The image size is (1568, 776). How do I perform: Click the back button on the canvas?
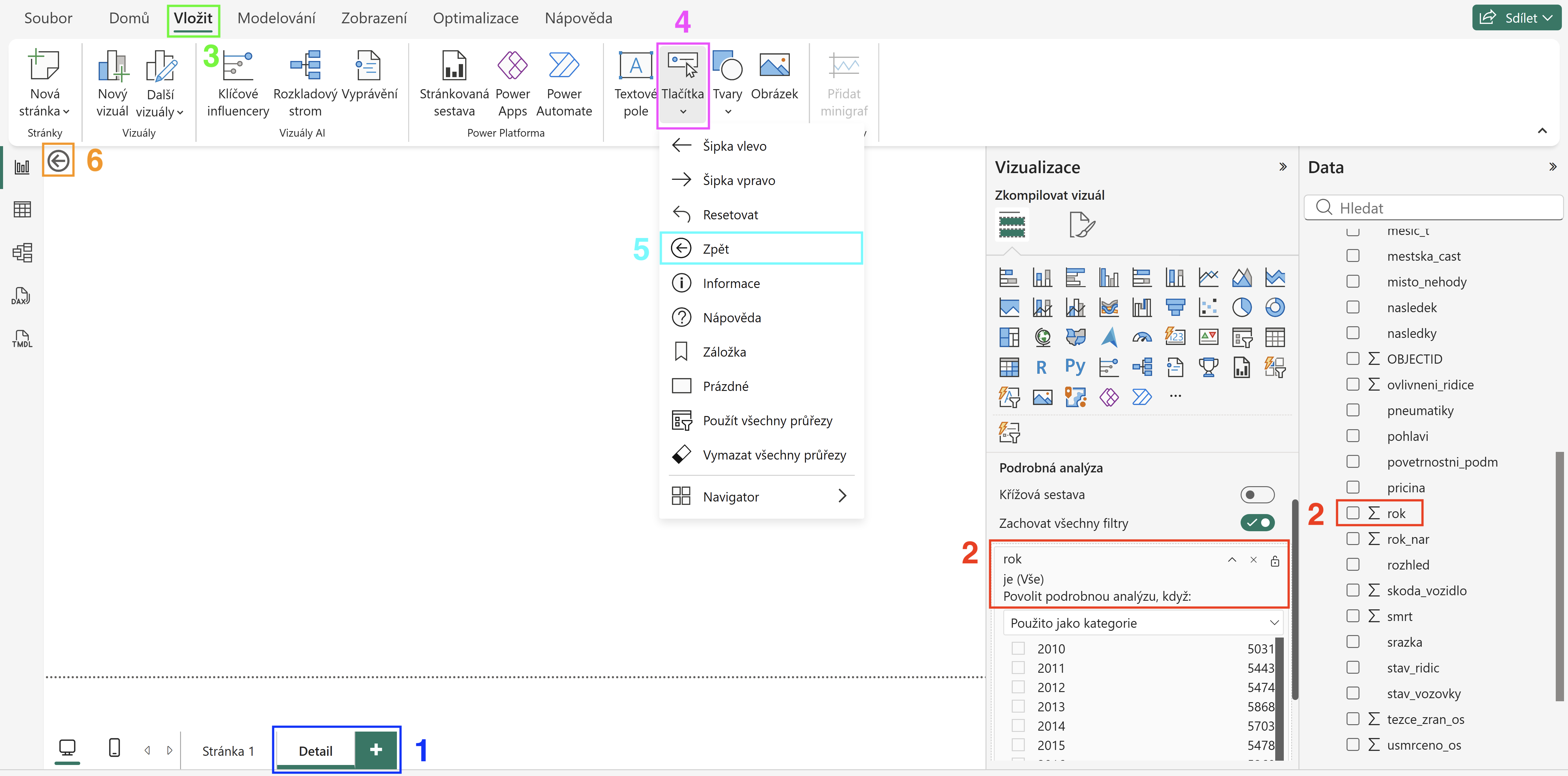coord(58,161)
